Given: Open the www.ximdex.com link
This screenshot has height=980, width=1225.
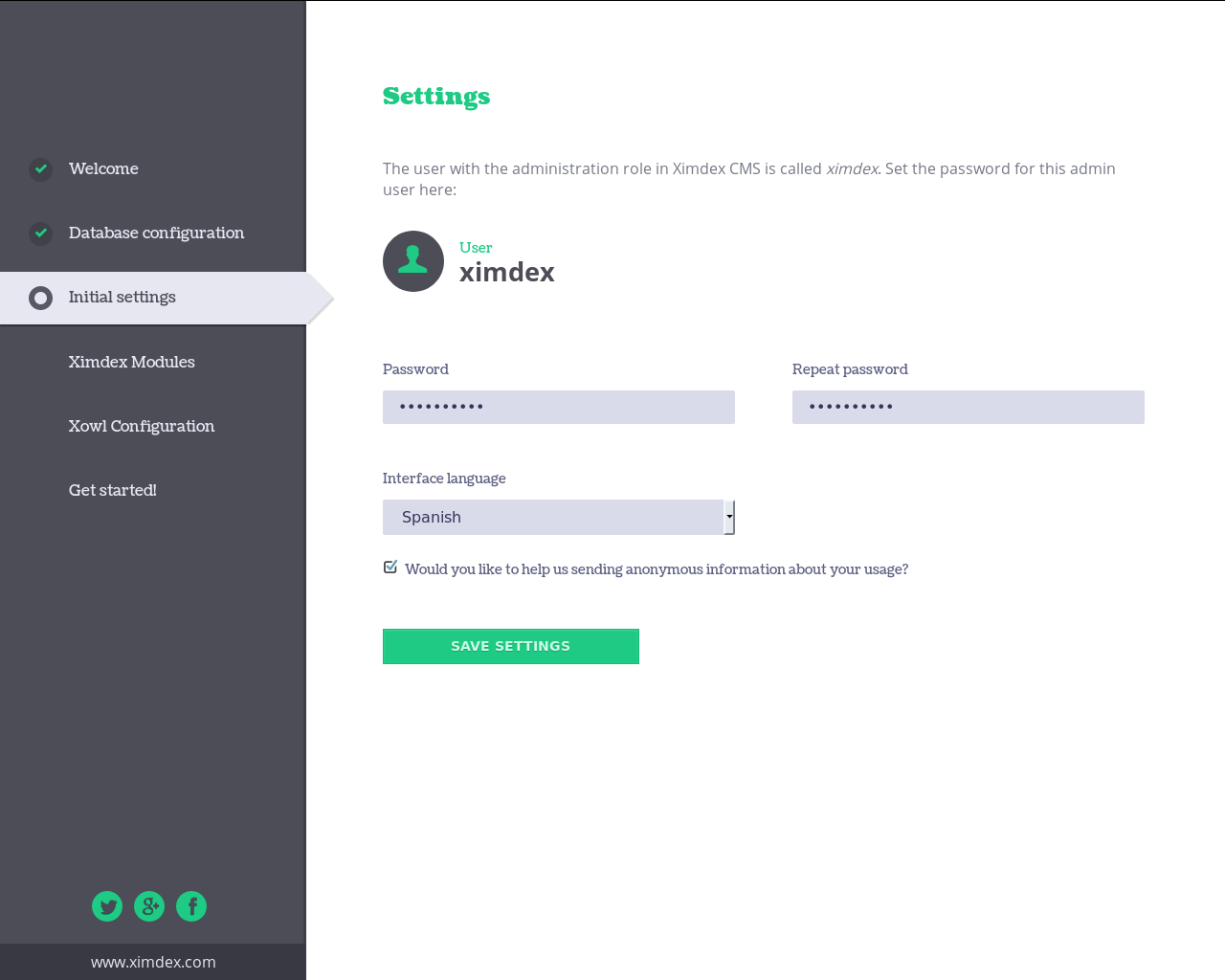Looking at the screenshot, I should (x=153, y=962).
